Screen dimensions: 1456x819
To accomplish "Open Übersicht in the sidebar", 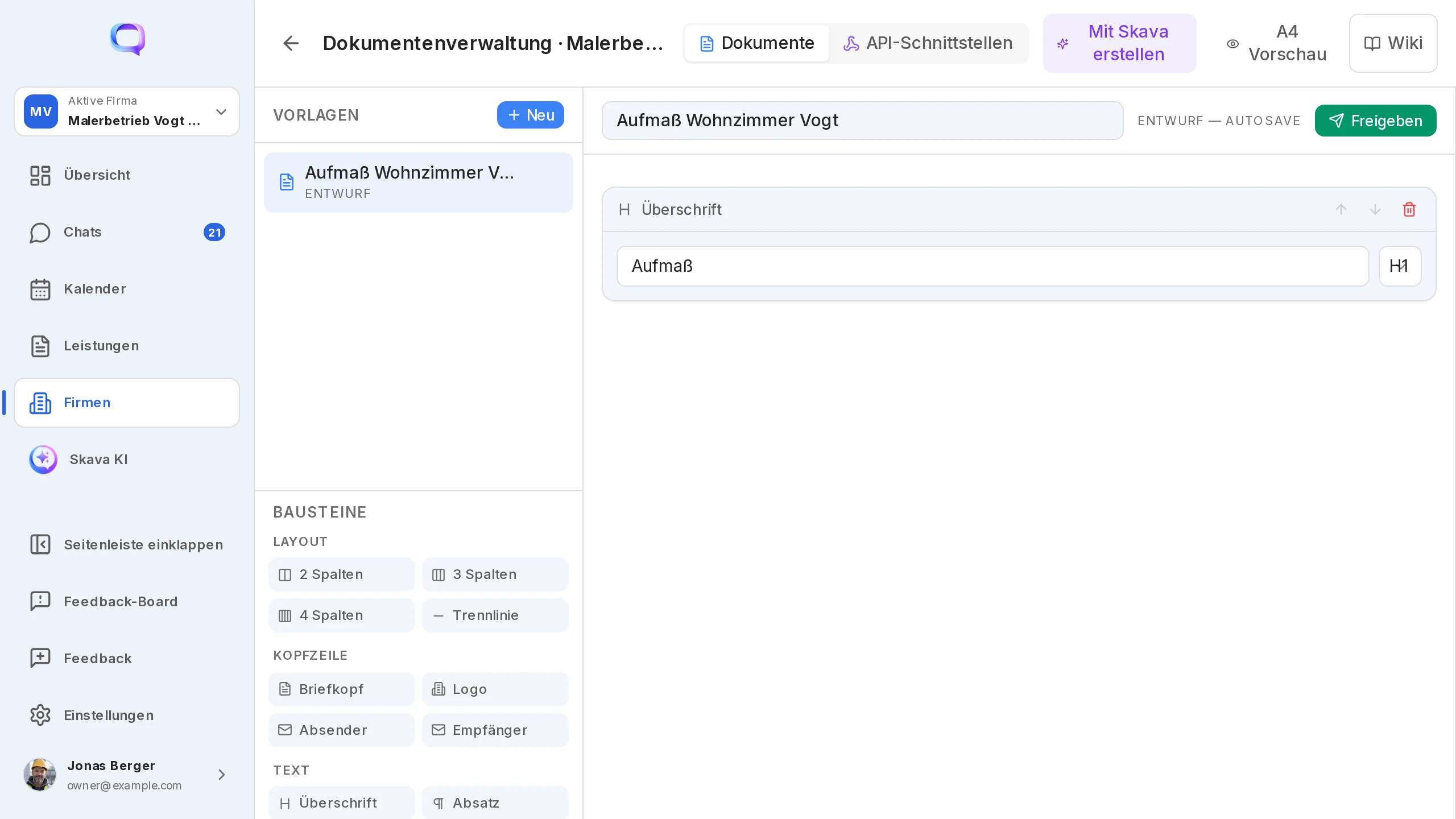I will 127,175.
